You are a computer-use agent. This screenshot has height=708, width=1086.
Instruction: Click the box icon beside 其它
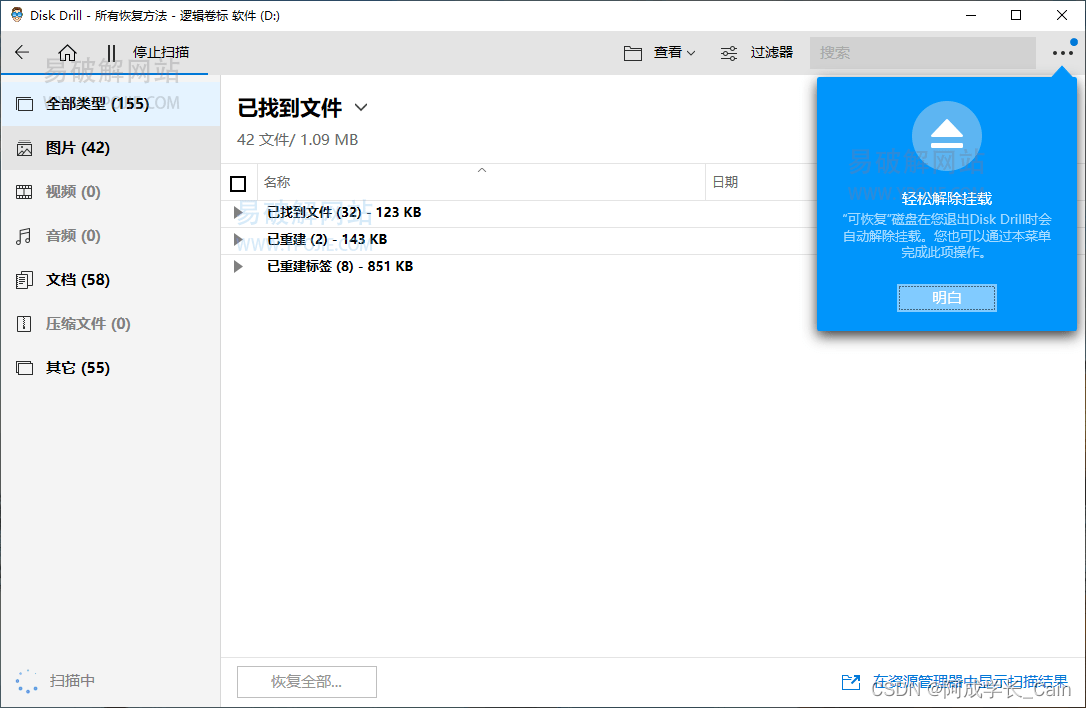click(24, 368)
